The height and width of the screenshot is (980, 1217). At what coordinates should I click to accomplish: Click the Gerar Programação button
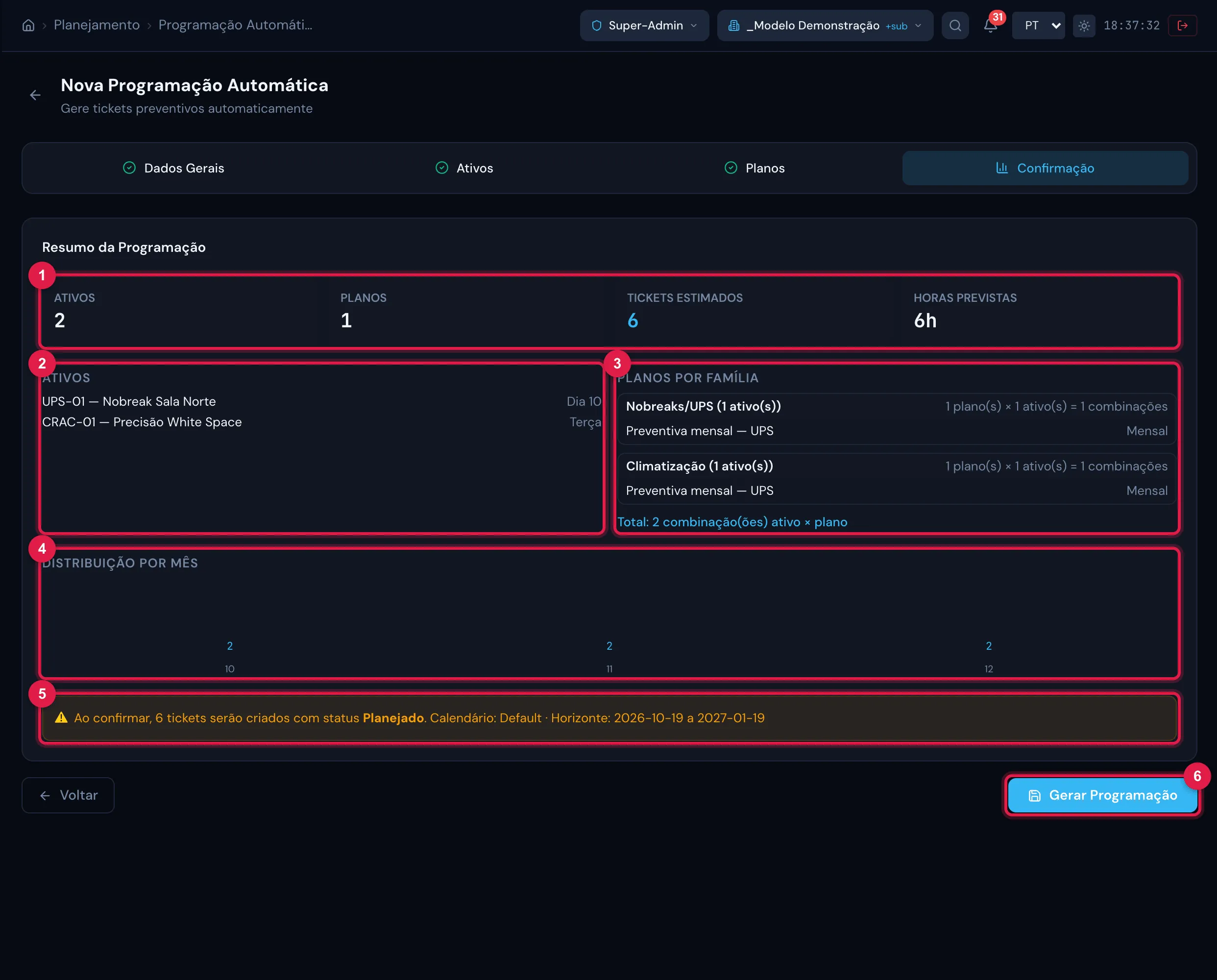point(1102,795)
